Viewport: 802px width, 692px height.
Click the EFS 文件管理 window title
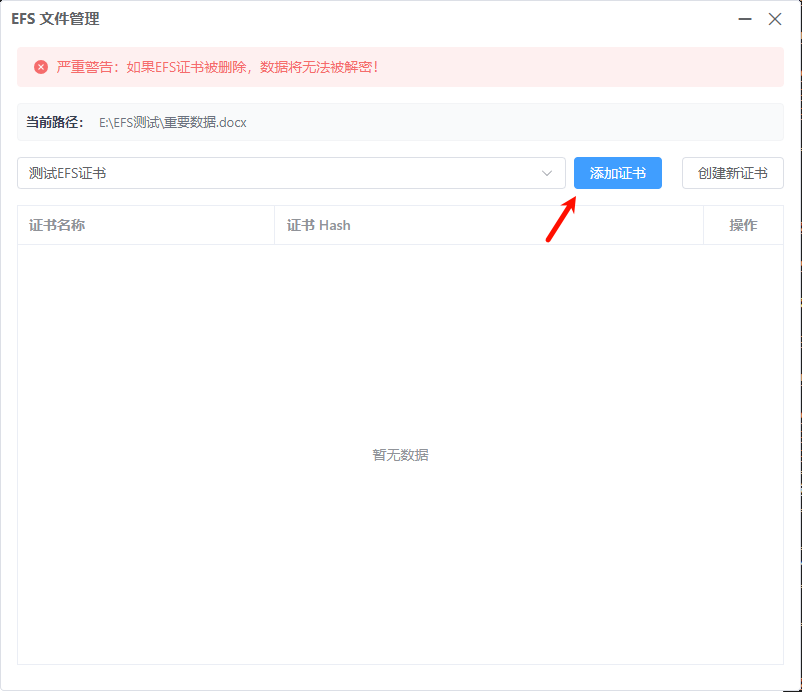(x=55, y=19)
